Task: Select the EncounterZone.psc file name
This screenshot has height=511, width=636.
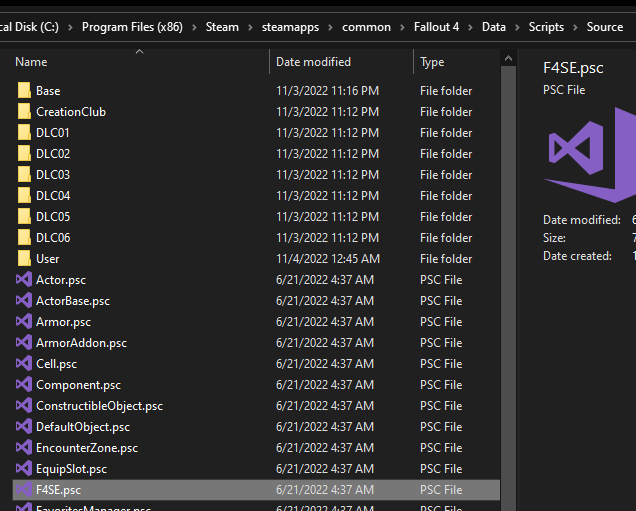Action: [87, 449]
